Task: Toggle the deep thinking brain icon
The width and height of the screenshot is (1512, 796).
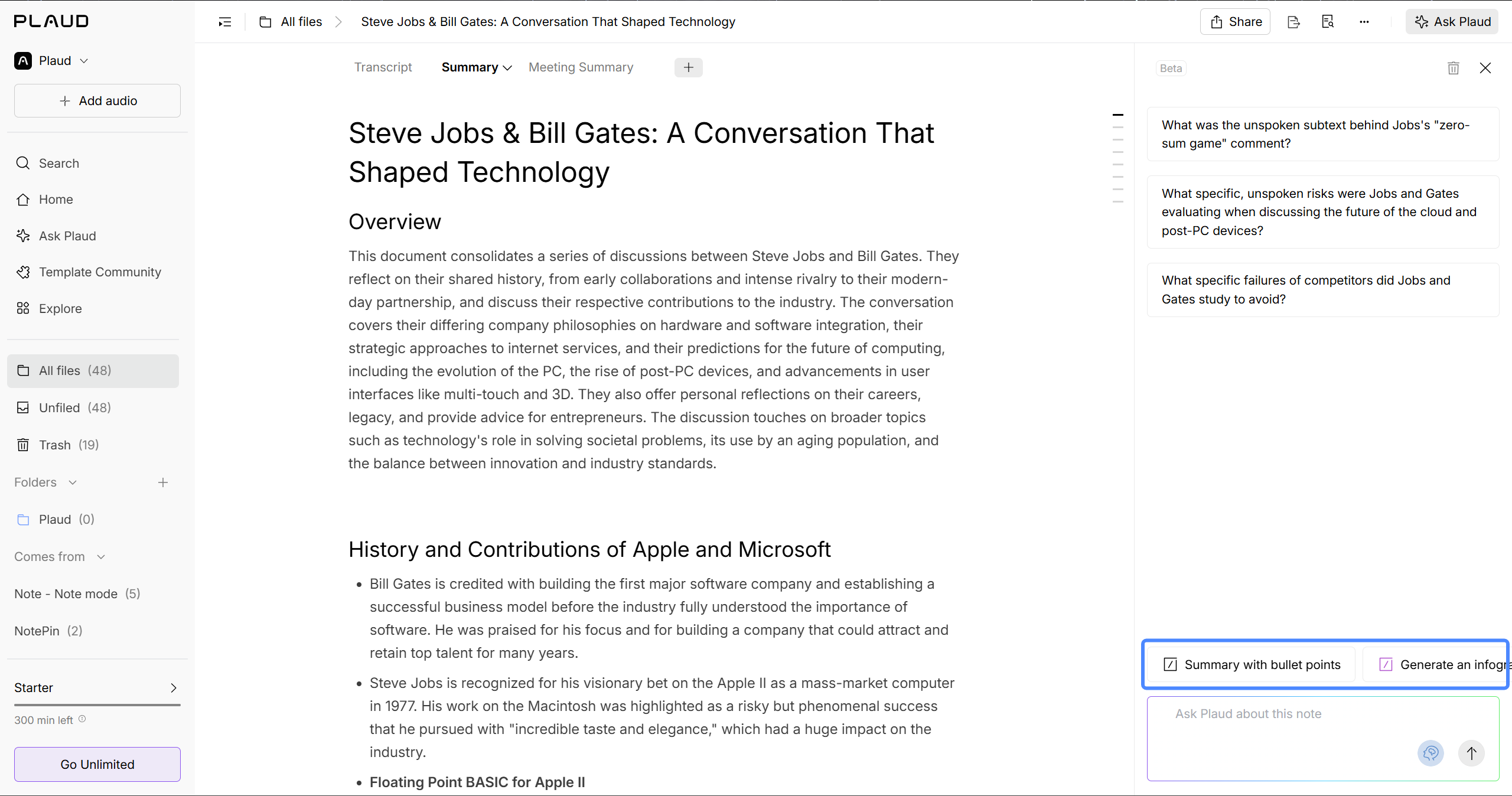Action: (1430, 753)
